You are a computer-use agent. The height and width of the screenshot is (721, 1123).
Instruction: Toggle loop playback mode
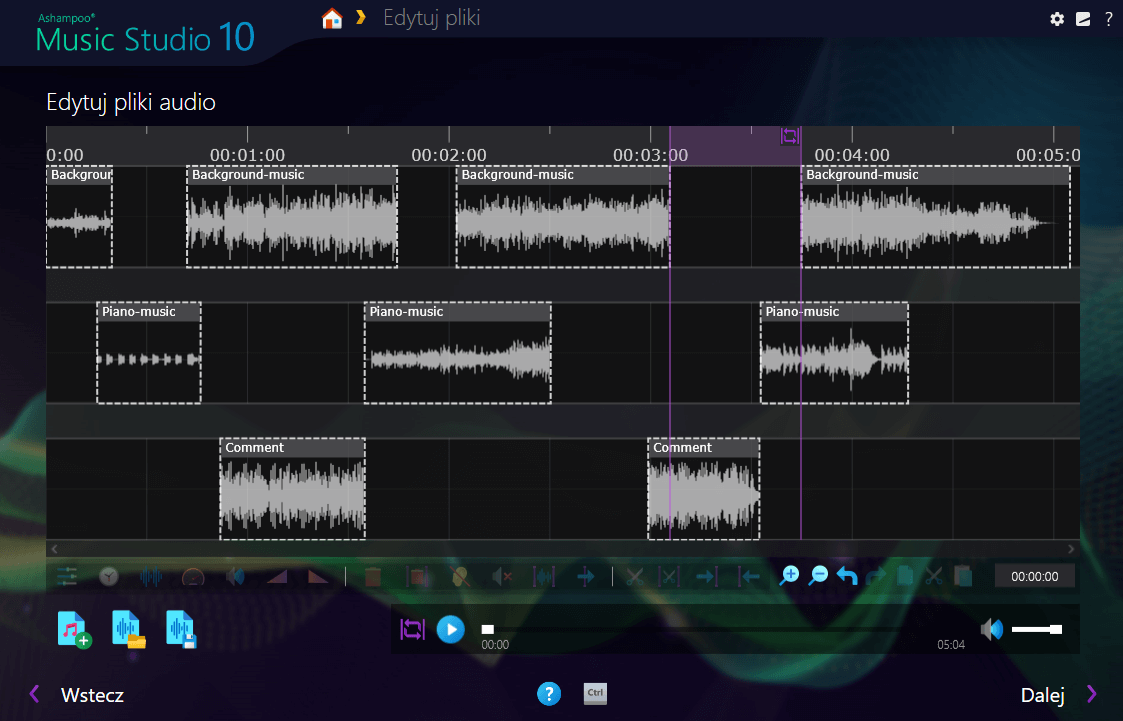(x=413, y=629)
